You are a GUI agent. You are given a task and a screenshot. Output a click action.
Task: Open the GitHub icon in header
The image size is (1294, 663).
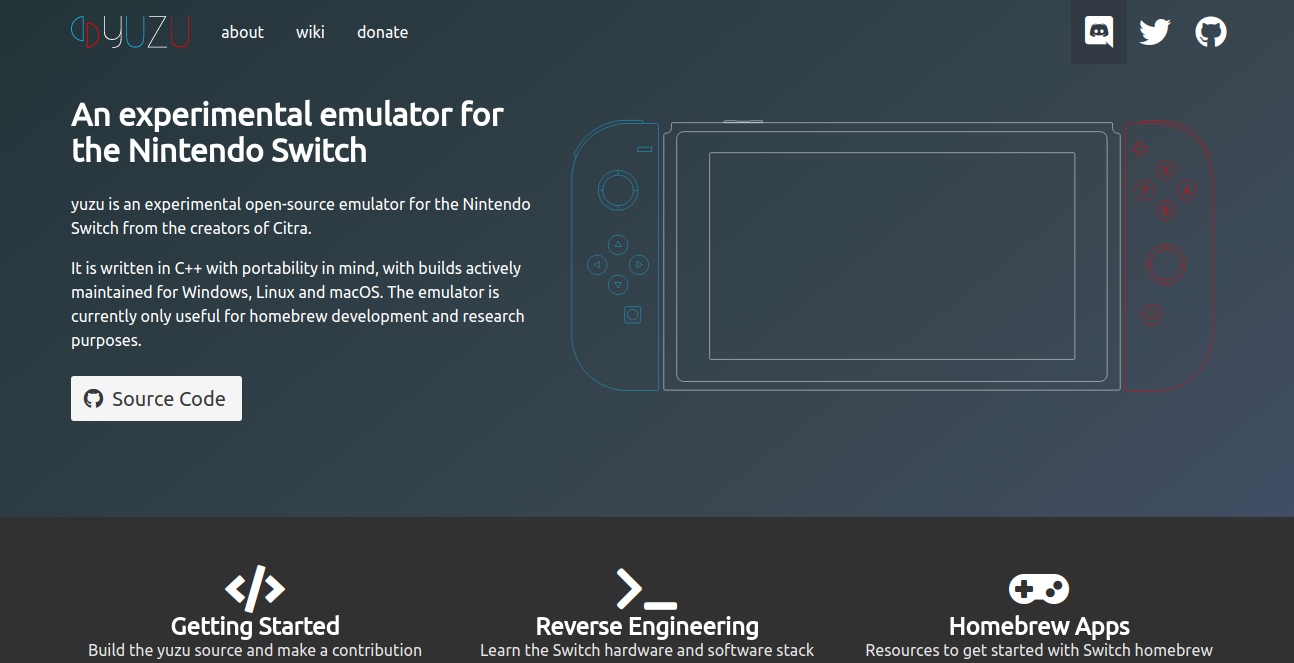(1211, 32)
